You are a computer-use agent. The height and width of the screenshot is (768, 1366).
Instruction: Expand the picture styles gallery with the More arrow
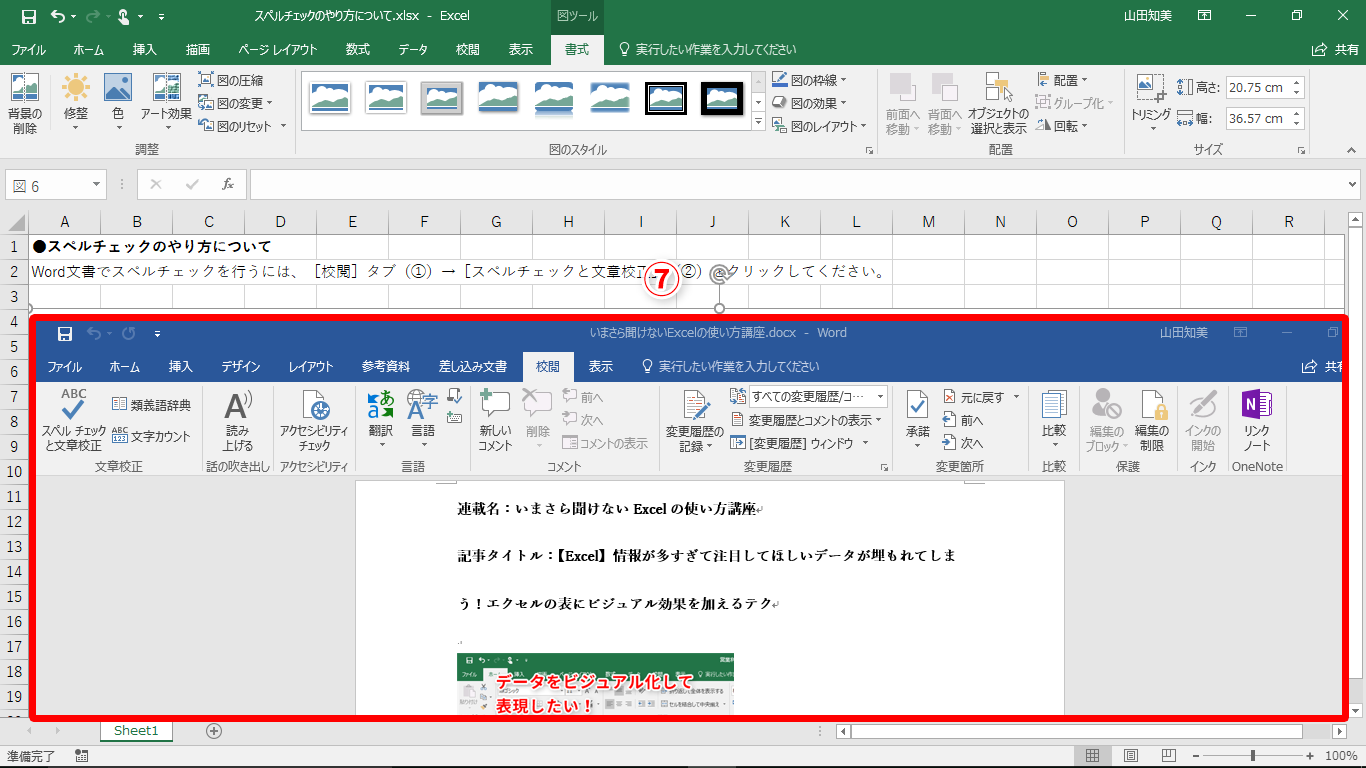pos(757,123)
